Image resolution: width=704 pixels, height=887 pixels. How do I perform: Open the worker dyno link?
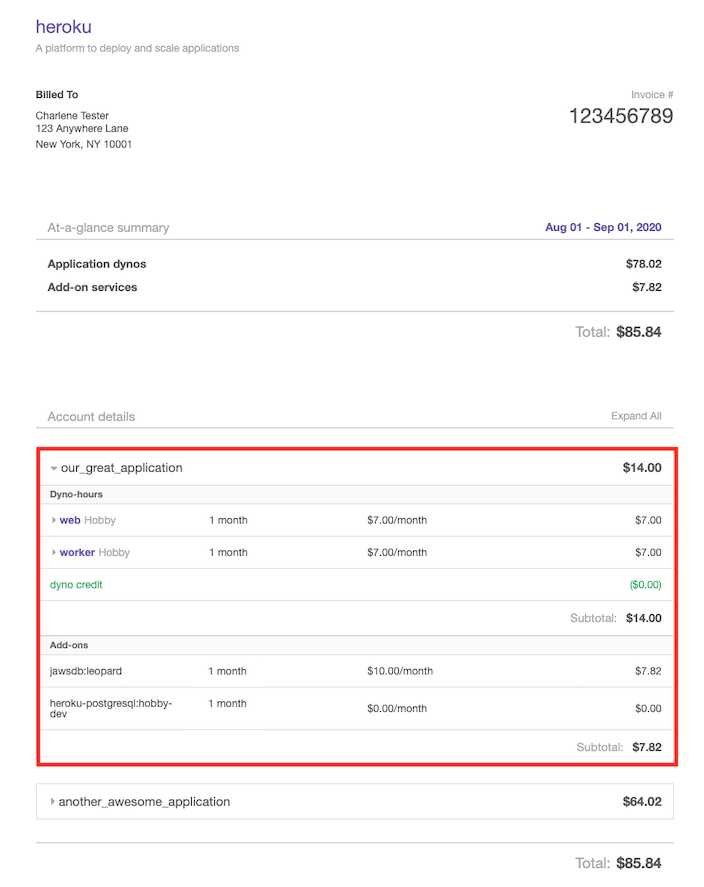point(77,552)
